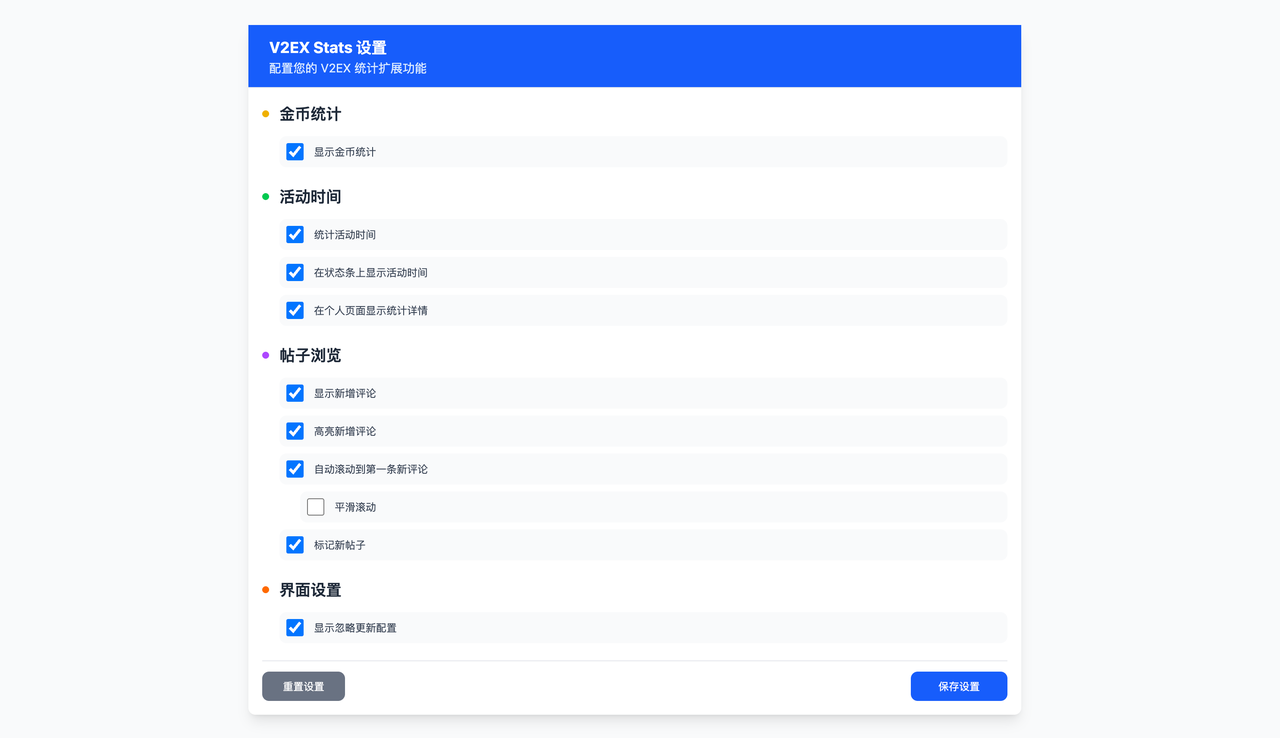Toggle the 统计活动时间 checkbox
1280x738 pixels.
tap(295, 234)
